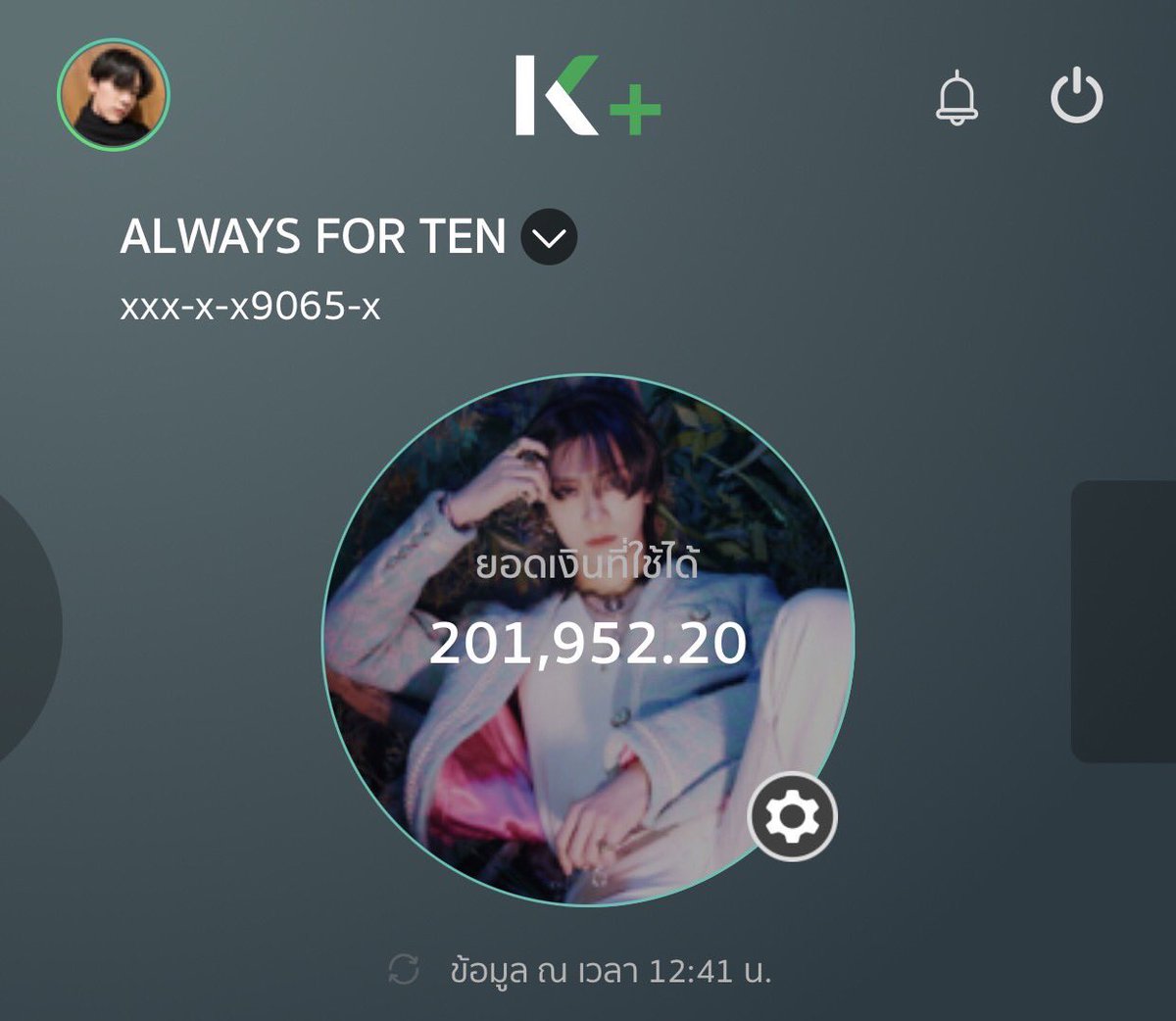Tap the green plus in the logo
Viewport: 1176px width, 1021px height.
[x=635, y=107]
